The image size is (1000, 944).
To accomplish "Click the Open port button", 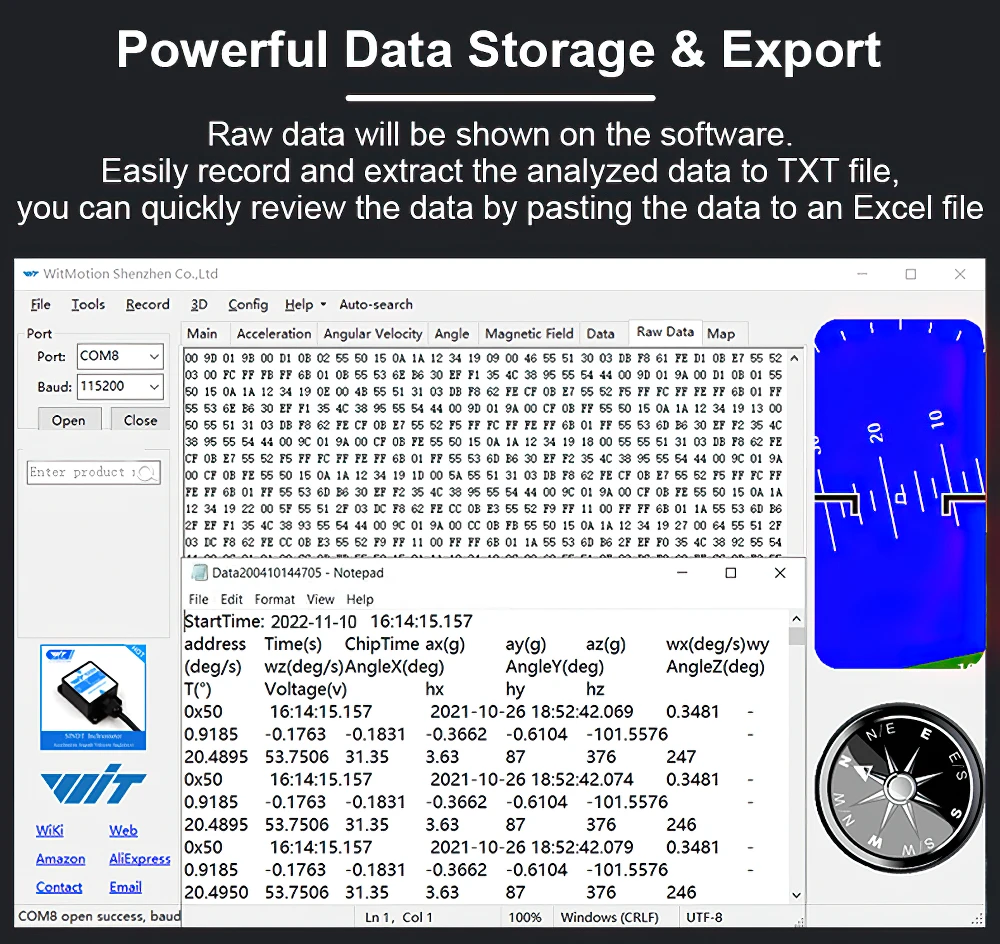I will (68, 420).
